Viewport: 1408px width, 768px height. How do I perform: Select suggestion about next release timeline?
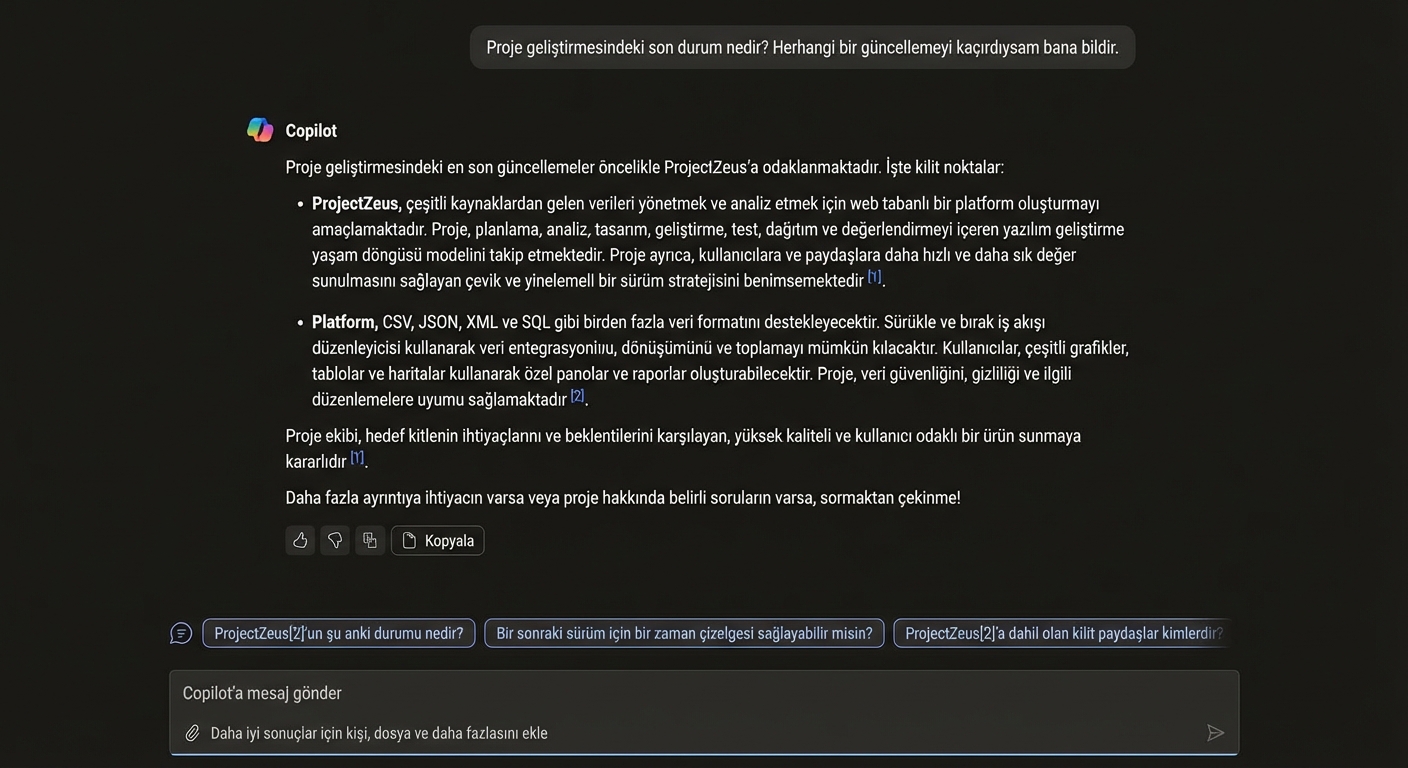[x=684, y=633]
